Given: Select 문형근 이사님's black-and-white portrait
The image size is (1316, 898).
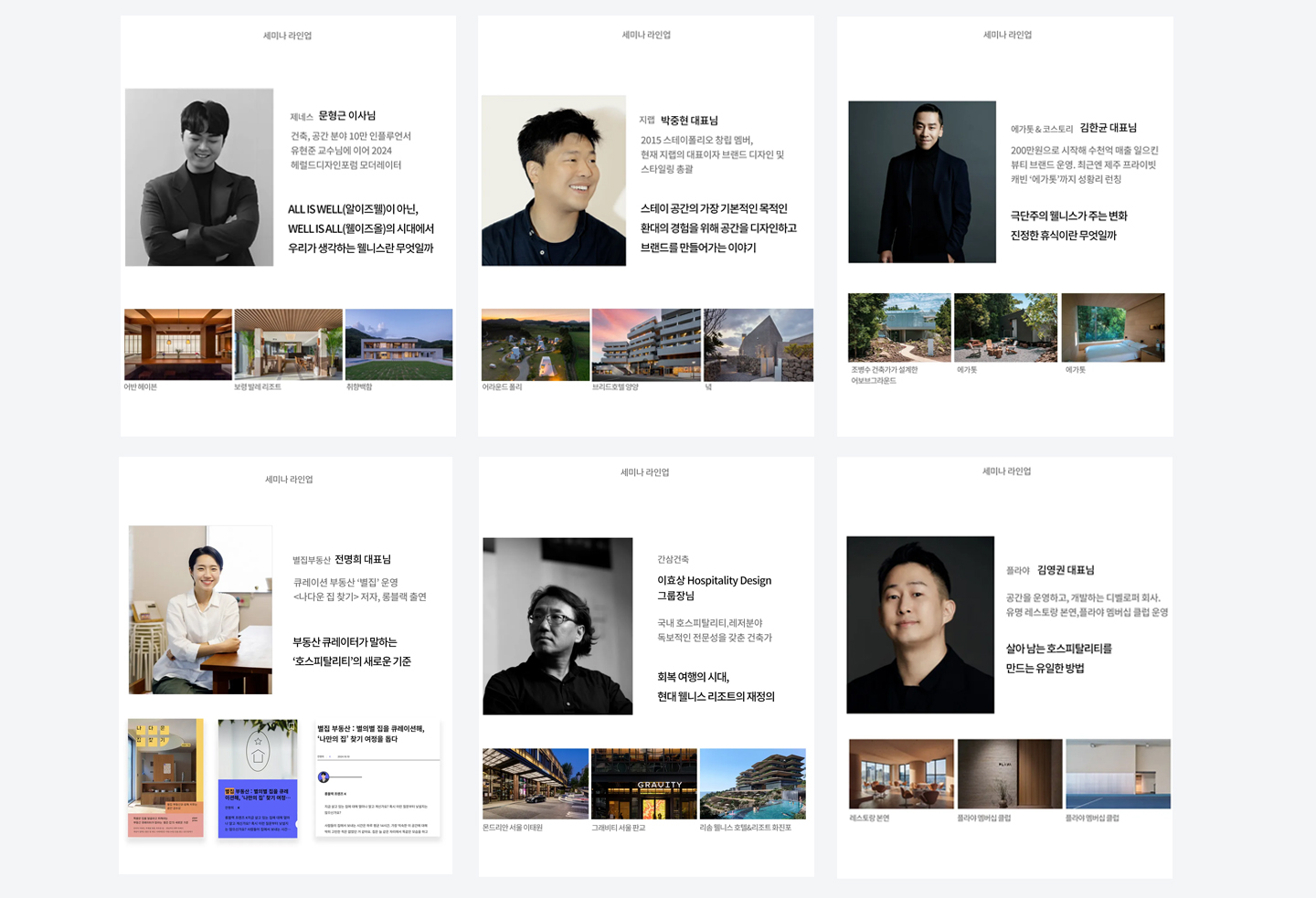Looking at the screenshot, I should (x=199, y=177).
